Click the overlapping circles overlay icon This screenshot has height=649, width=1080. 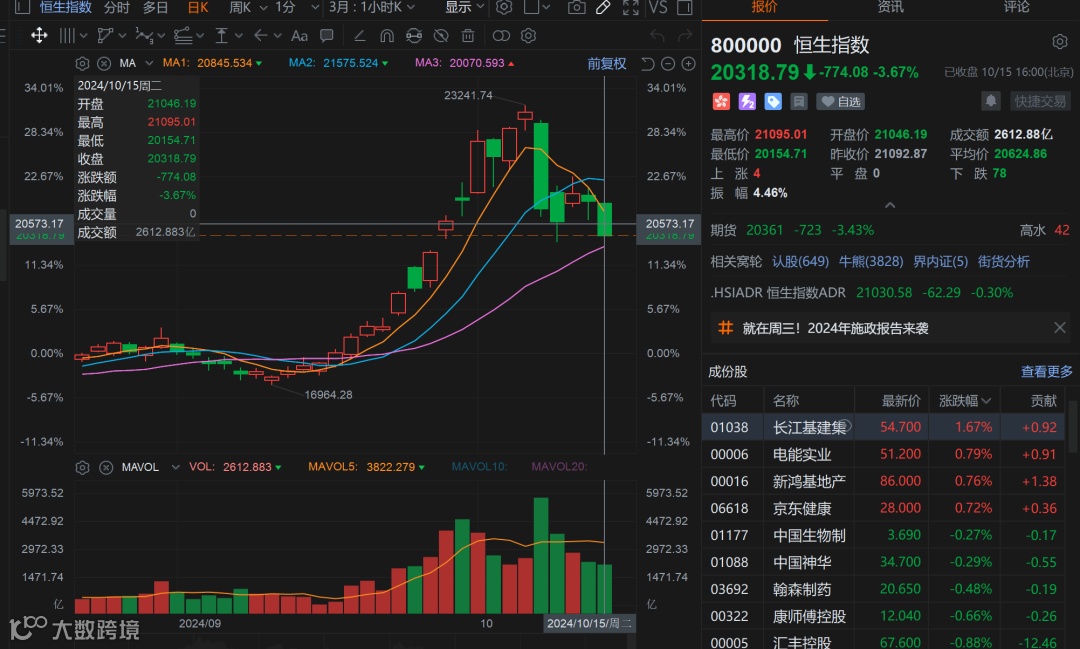(501, 36)
